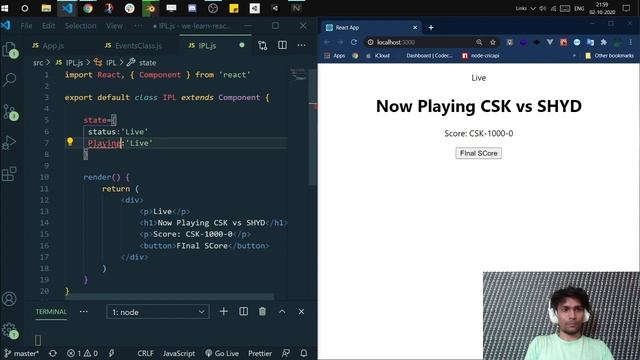Close the terminal panel
The image size is (640, 360).
click(301, 312)
